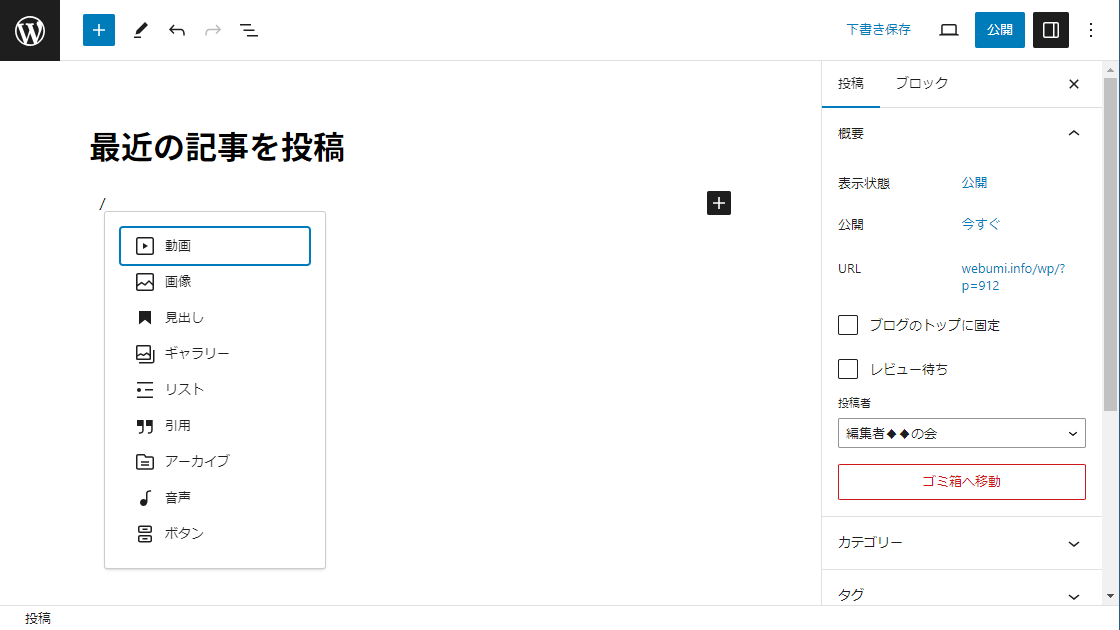Expand the カテゴリー panel
The image size is (1120, 630).
pos(960,543)
